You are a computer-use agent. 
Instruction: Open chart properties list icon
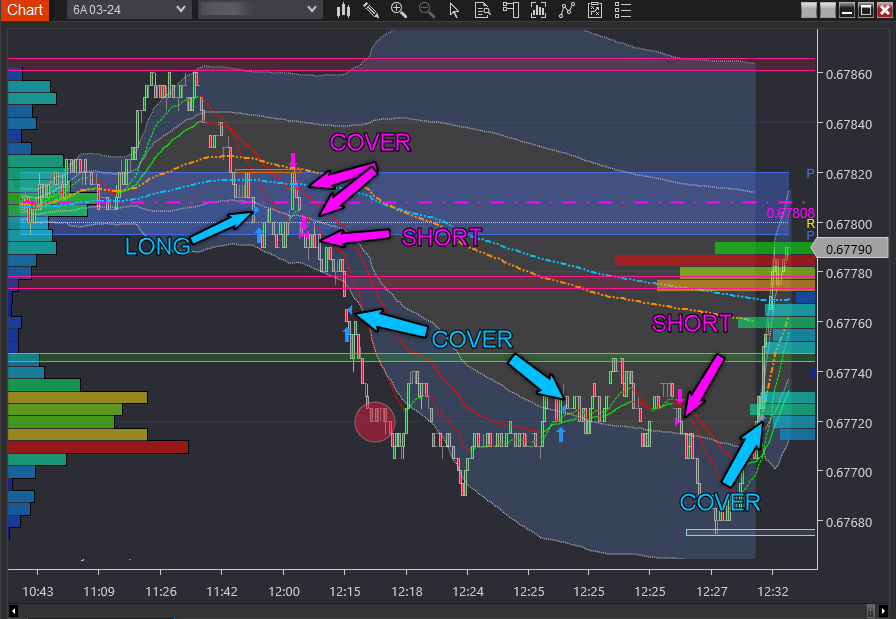[x=623, y=10]
